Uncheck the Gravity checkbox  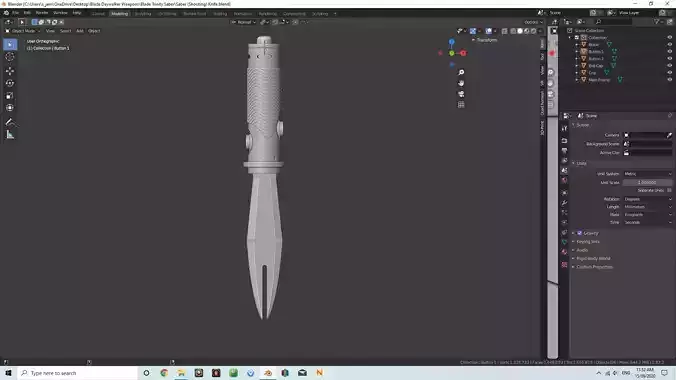click(579, 233)
